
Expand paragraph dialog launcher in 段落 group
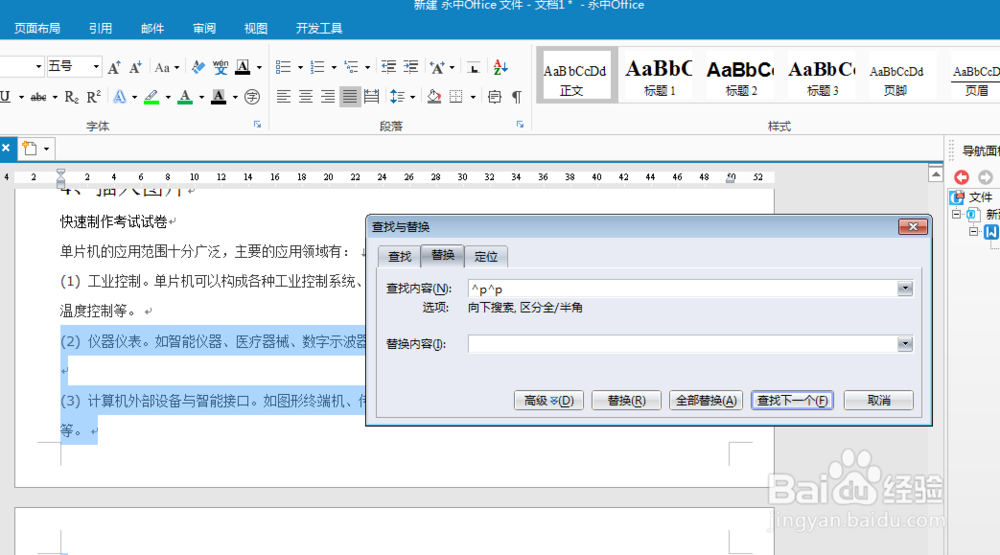pyautogui.click(x=520, y=124)
